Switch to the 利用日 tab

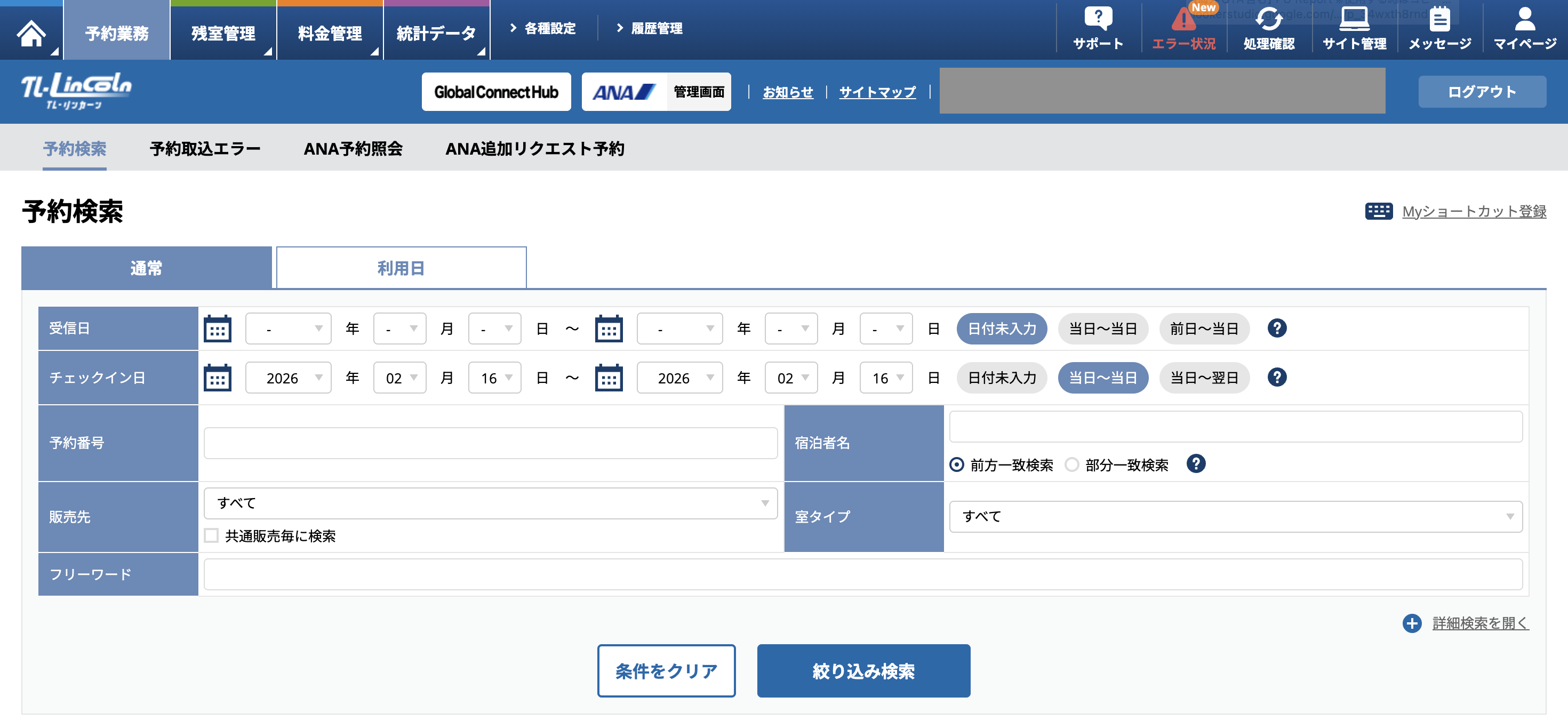coord(401,268)
